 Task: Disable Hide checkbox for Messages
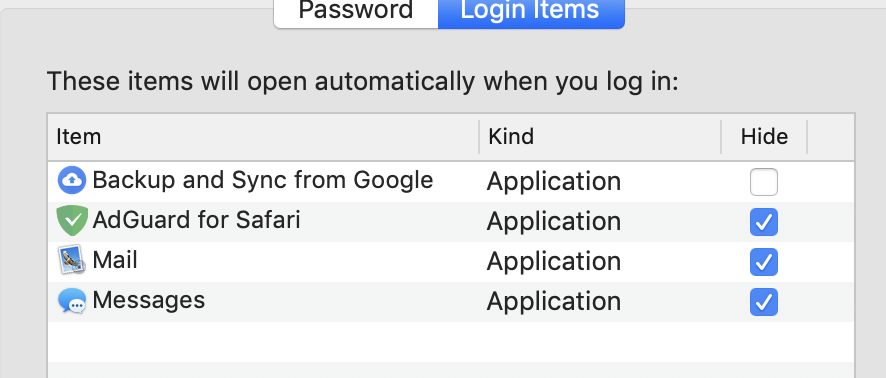(x=763, y=302)
